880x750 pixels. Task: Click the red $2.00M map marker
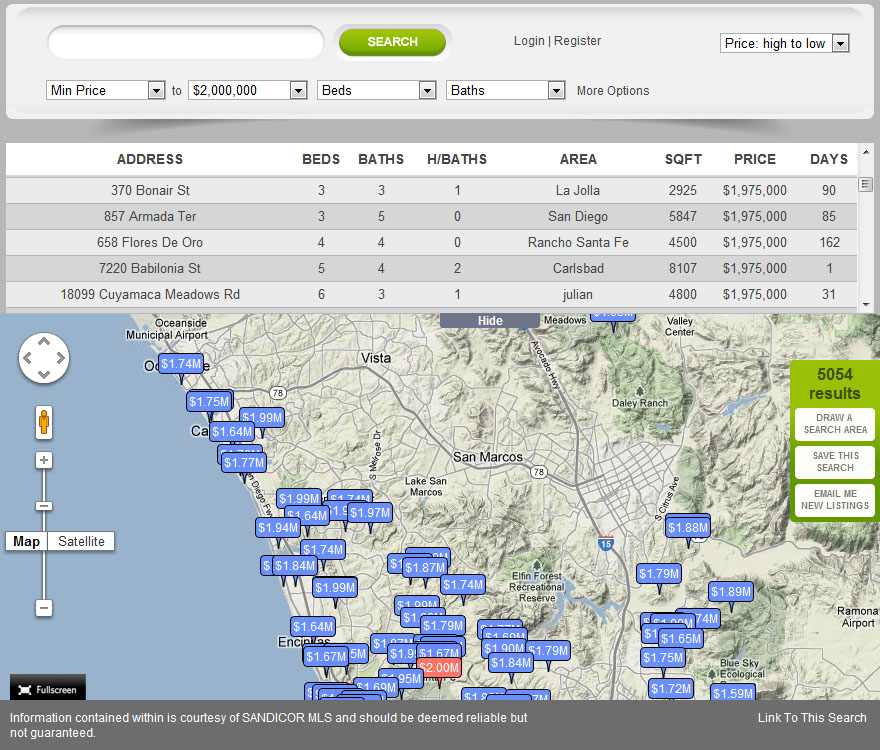coord(439,667)
